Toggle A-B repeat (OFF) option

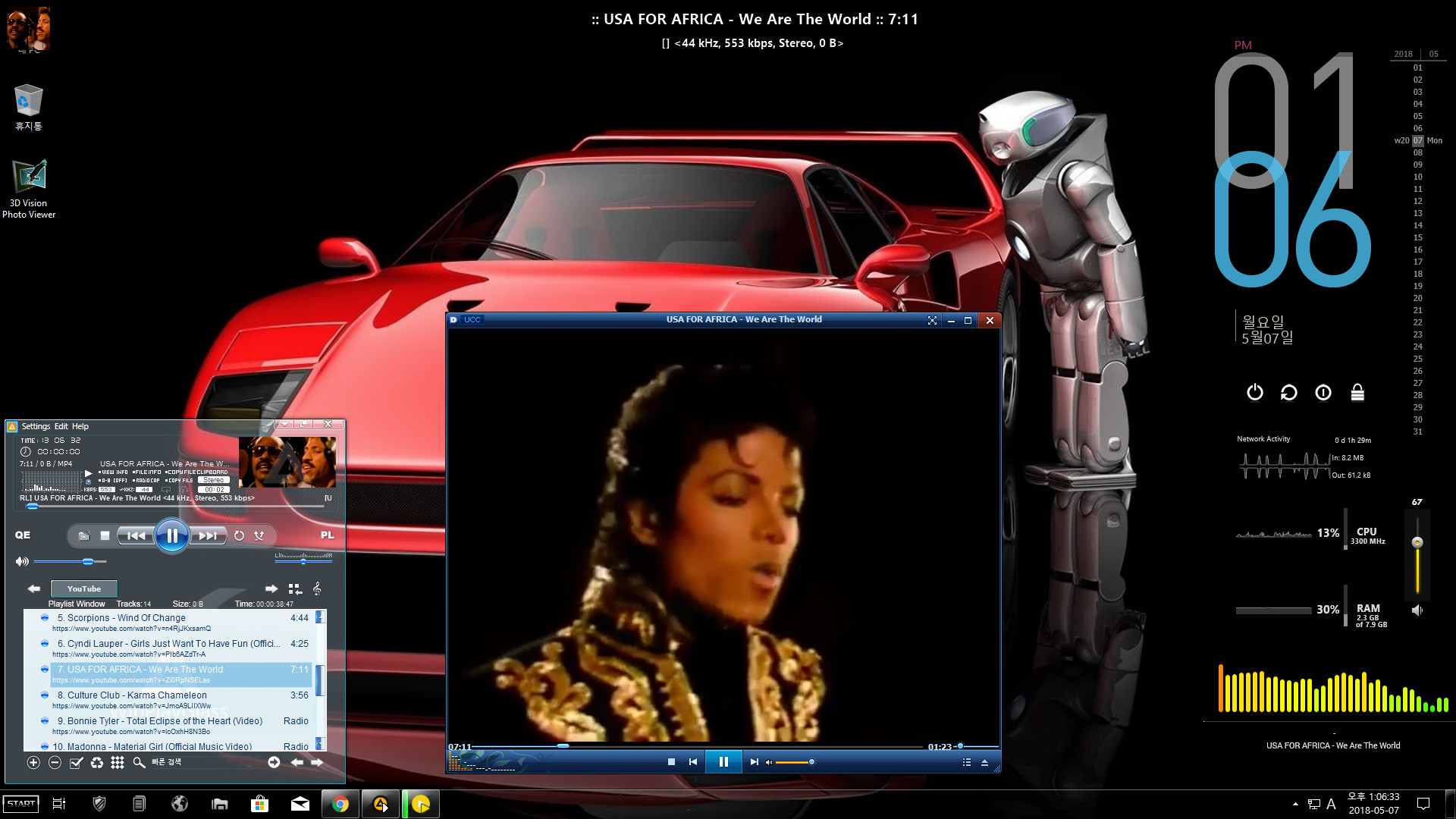click(112, 480)
